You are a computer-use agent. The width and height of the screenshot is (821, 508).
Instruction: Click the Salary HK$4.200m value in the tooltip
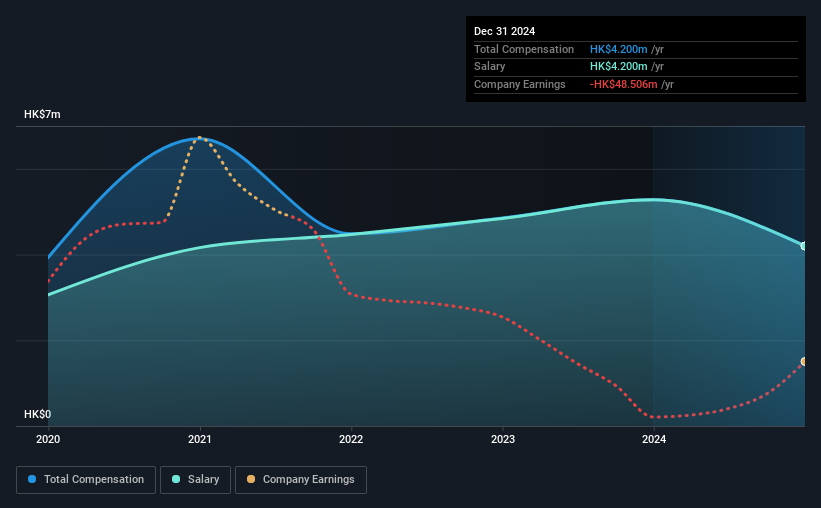click(x=618, y=67)
